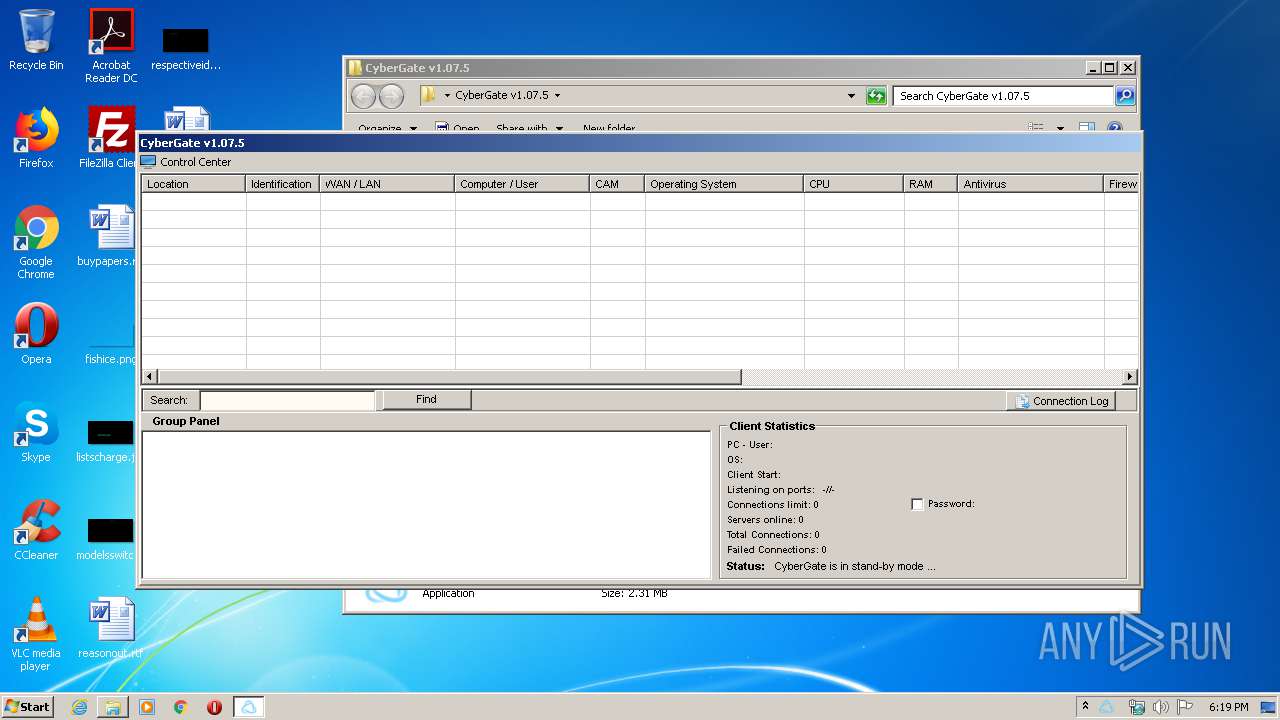The height and width of the screenshot is (720, 1280).
Task: Launch the CCleaner desktop shortcut
Action: 36,530
